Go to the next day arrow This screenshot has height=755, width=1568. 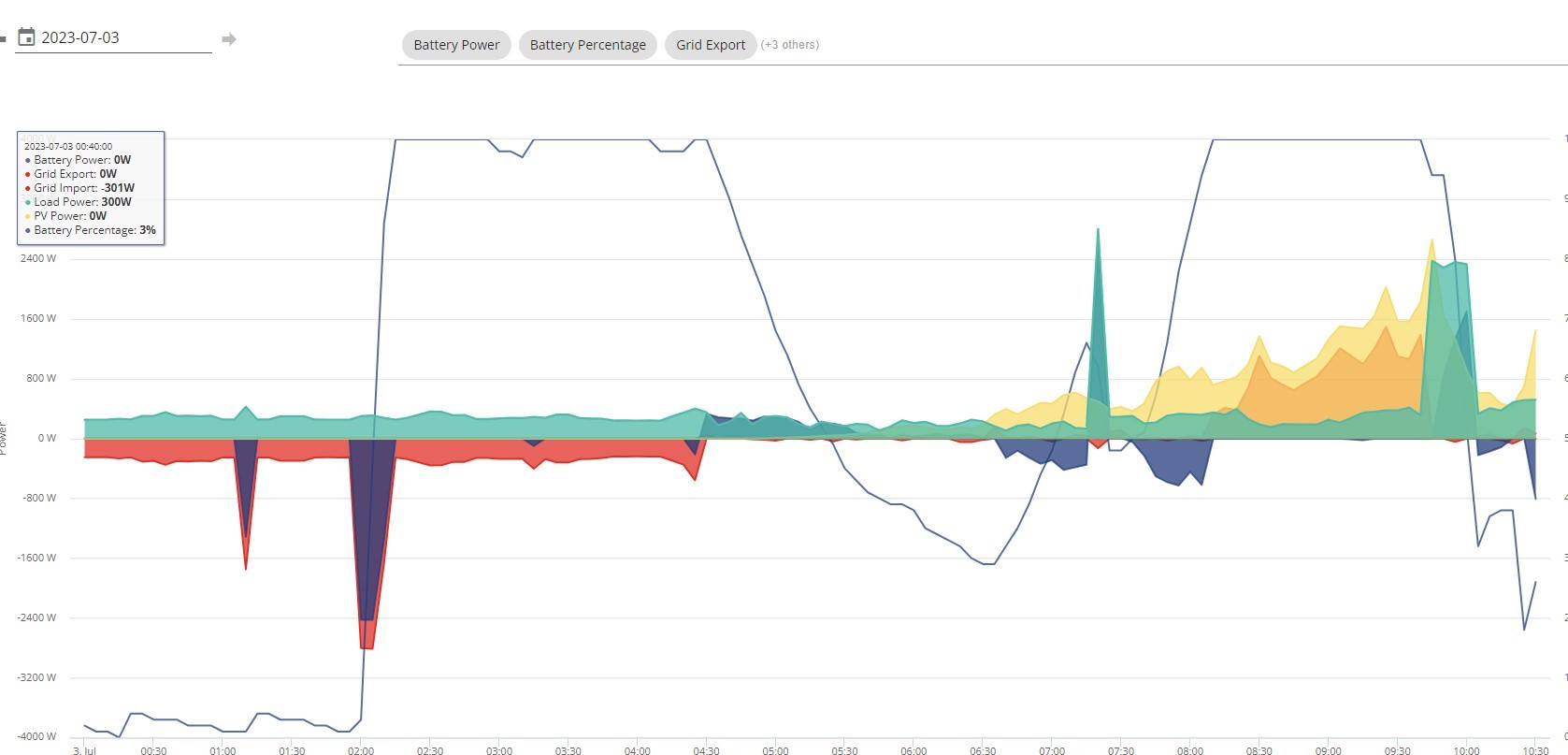[x=228, y=39]
